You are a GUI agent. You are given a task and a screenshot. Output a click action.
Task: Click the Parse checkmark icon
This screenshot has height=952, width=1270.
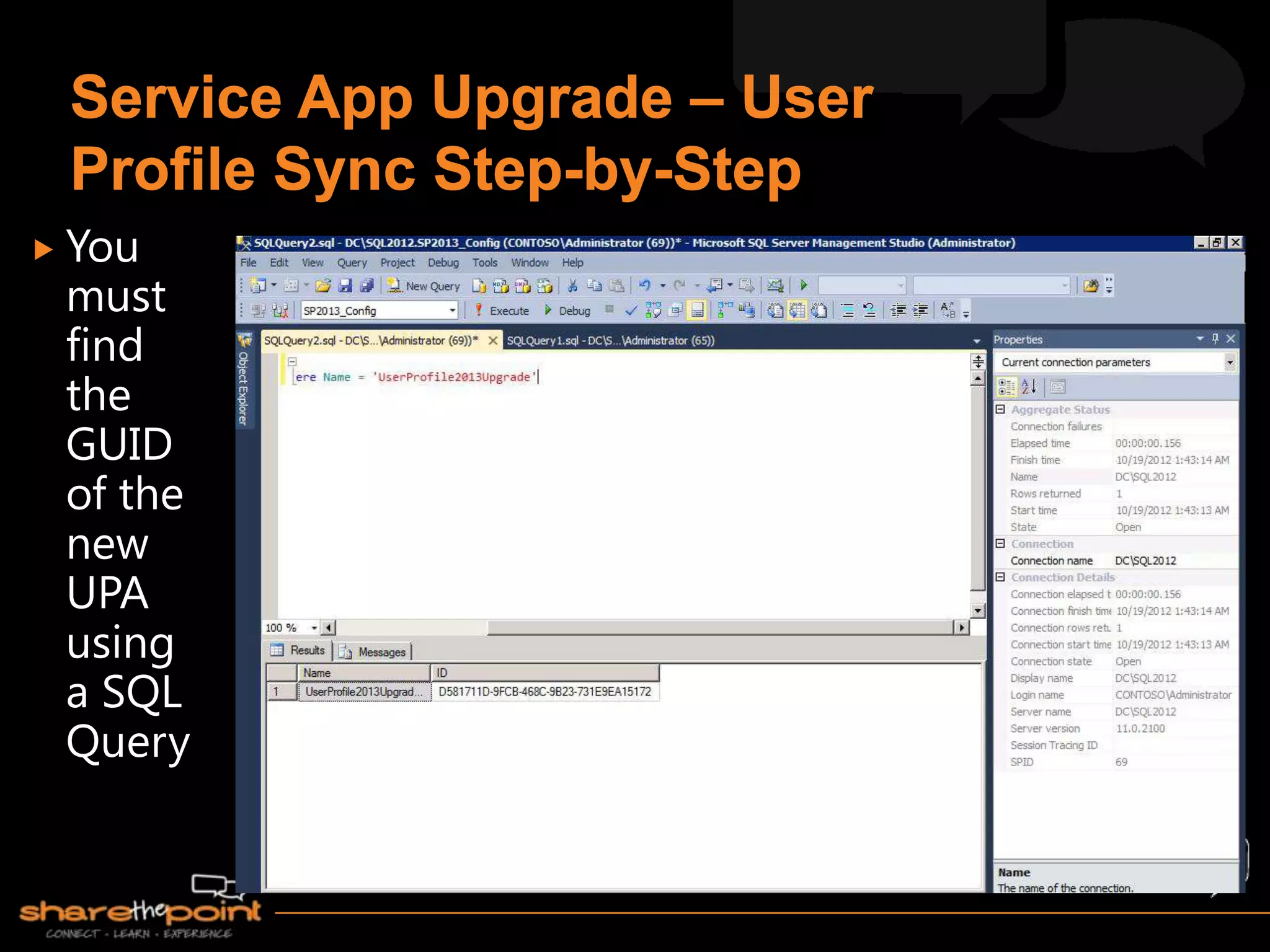coord(631,311)
